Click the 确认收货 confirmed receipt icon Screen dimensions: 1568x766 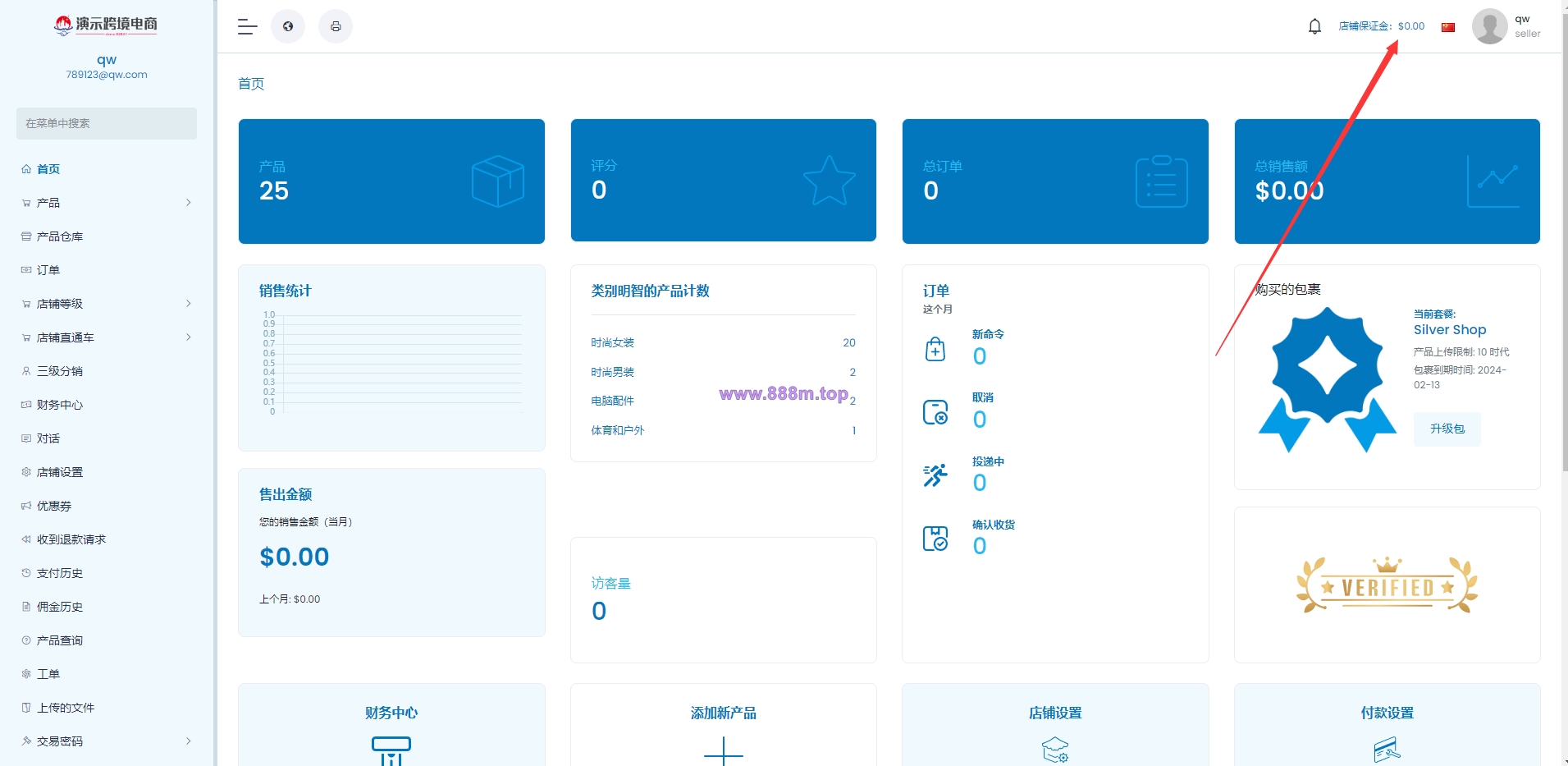935,539
